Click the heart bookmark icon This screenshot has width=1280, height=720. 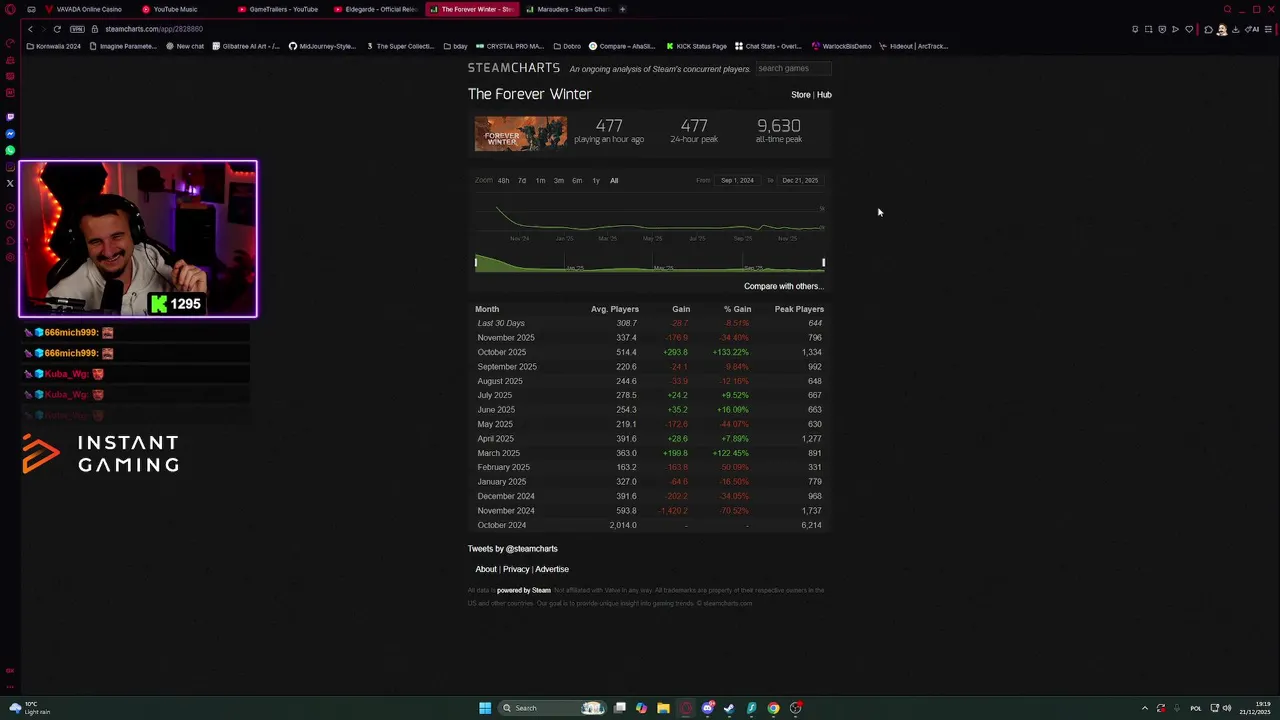[1188, 29]
